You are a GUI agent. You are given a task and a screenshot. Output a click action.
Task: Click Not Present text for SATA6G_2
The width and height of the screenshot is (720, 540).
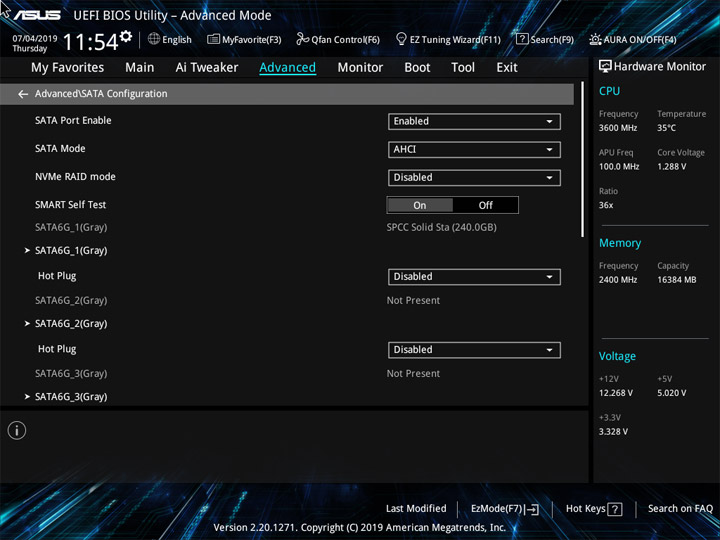pyautogui.click(x=413, y=300)
